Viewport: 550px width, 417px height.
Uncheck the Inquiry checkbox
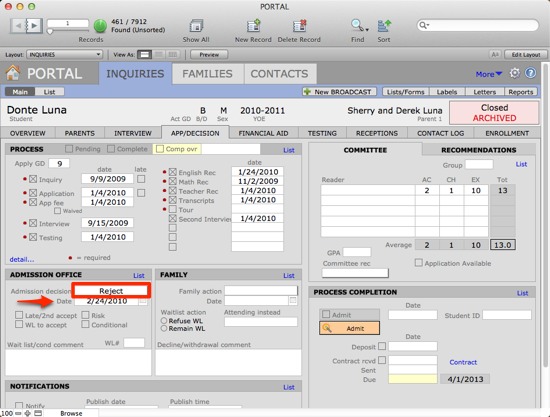(33, 179)
